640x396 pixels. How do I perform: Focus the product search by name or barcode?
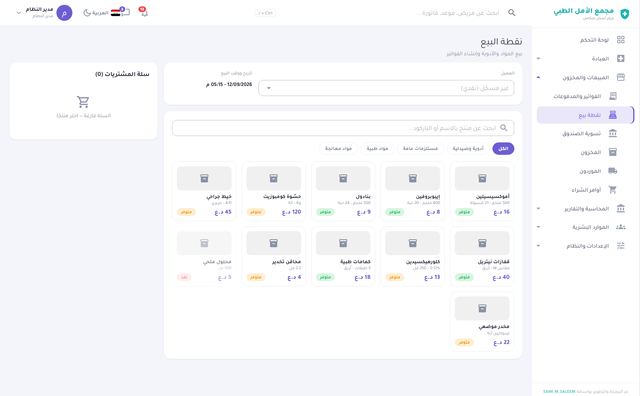point(343,128)
